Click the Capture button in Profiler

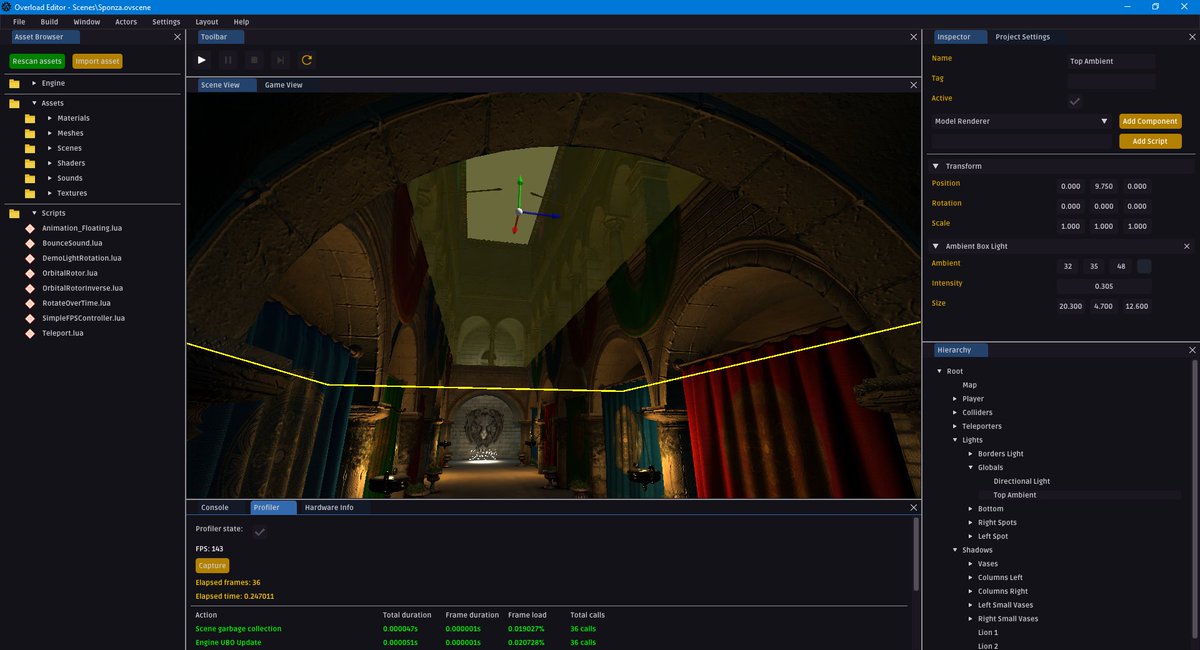coord(212,565)
